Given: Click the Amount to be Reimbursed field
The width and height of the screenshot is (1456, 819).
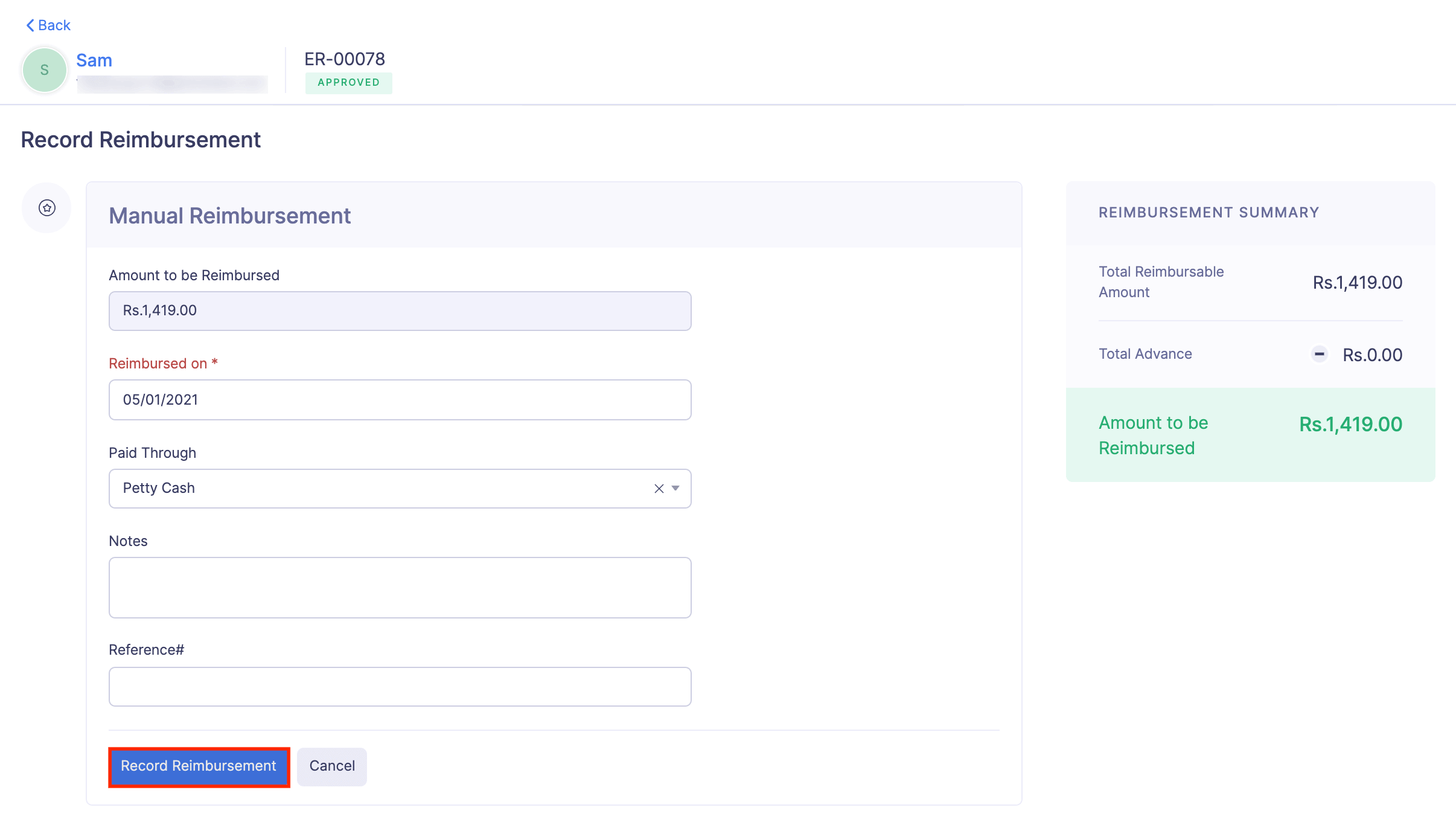Looking at the screenshot, I should tap(400, 311).
